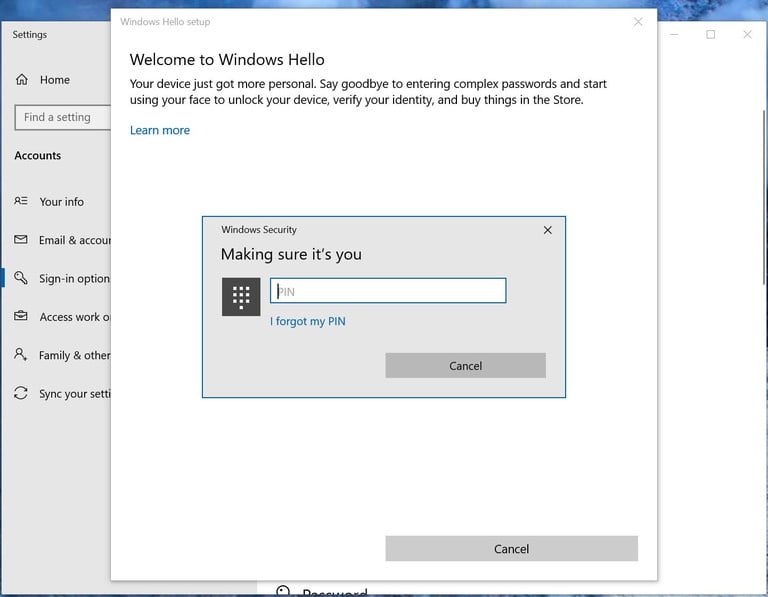Maximize the Settings window

[711, 34]
